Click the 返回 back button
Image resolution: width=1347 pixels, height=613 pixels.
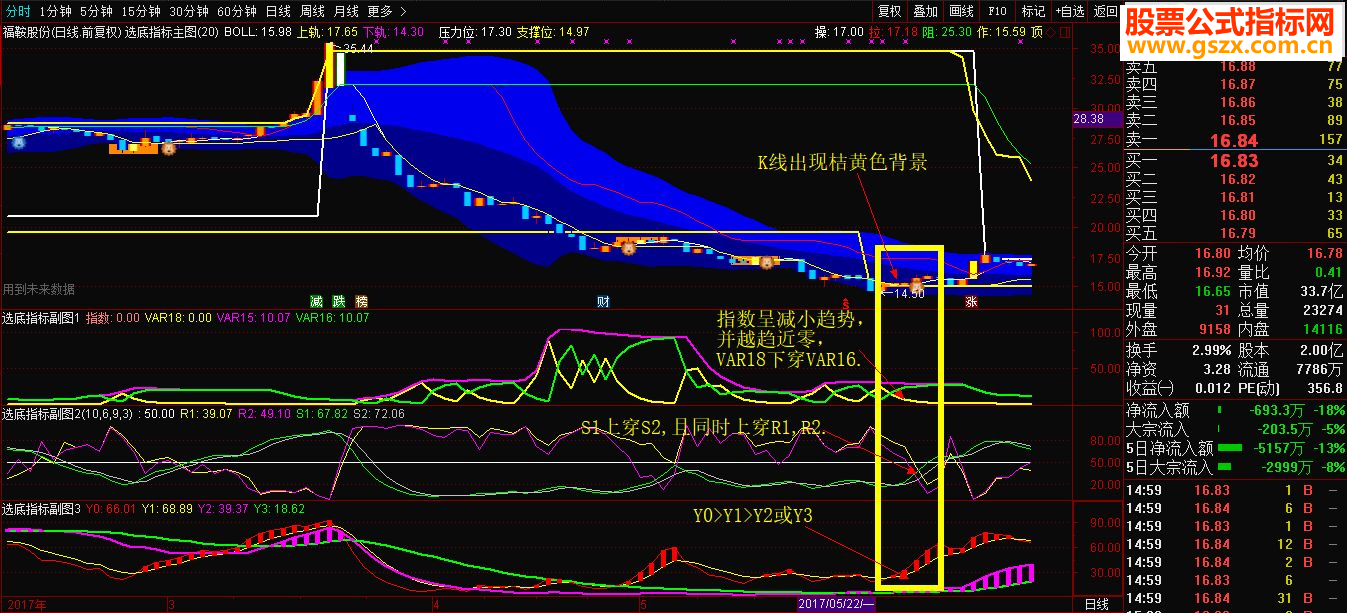pos(1105,11)
